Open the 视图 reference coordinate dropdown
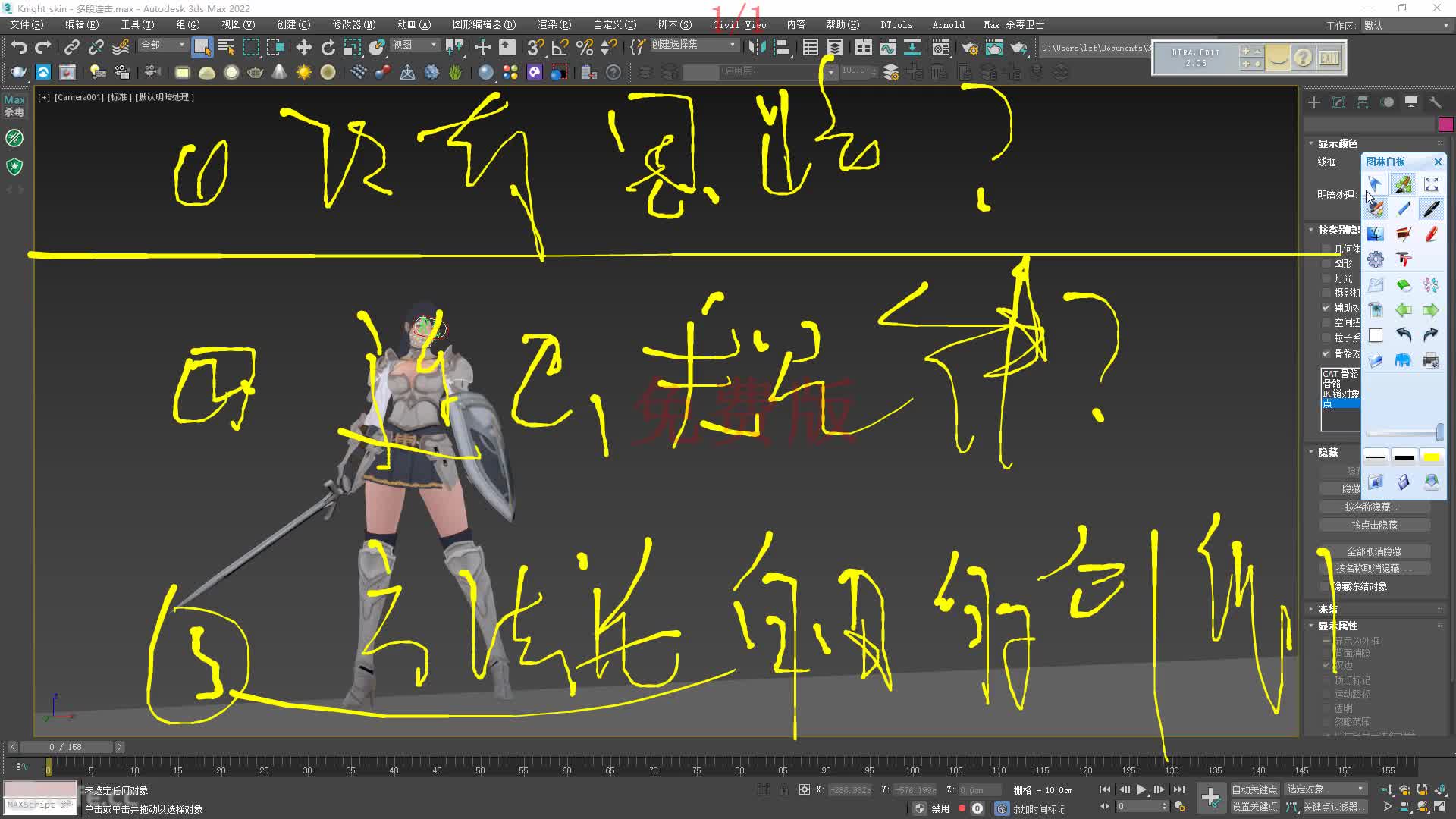Screen dimensions: 1456x819 point(415,45)
